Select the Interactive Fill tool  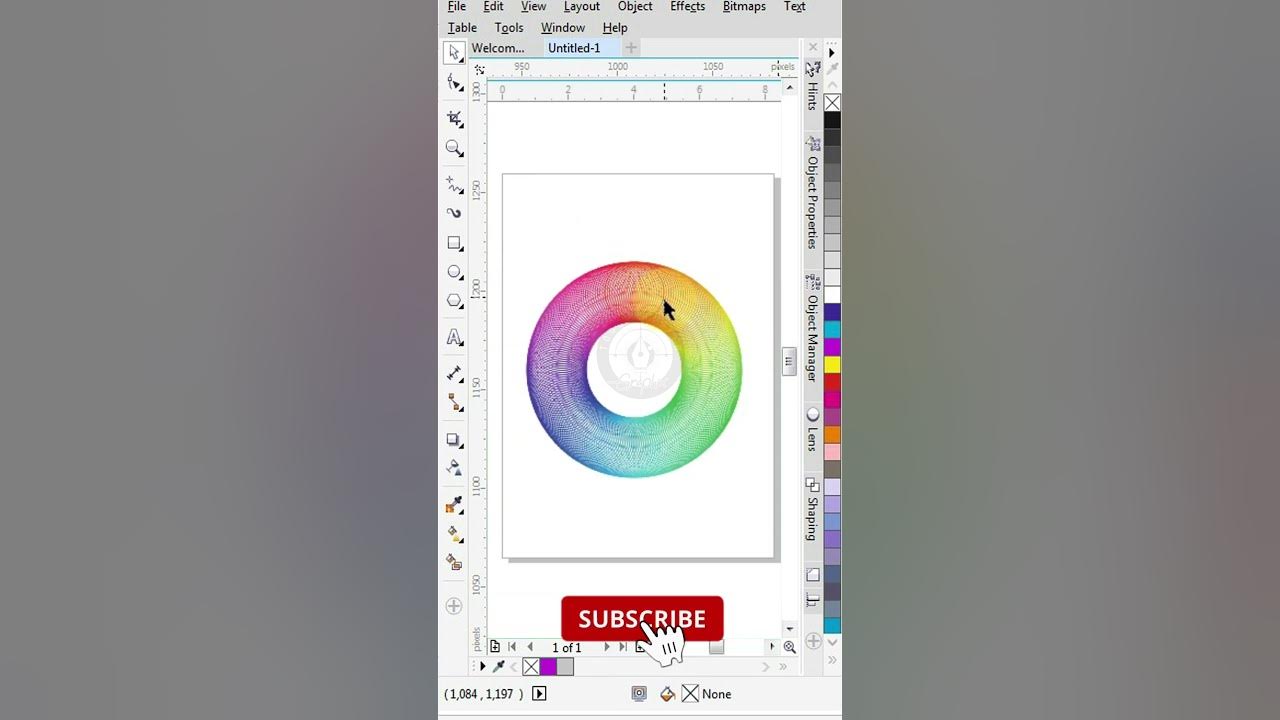point(454,534)
